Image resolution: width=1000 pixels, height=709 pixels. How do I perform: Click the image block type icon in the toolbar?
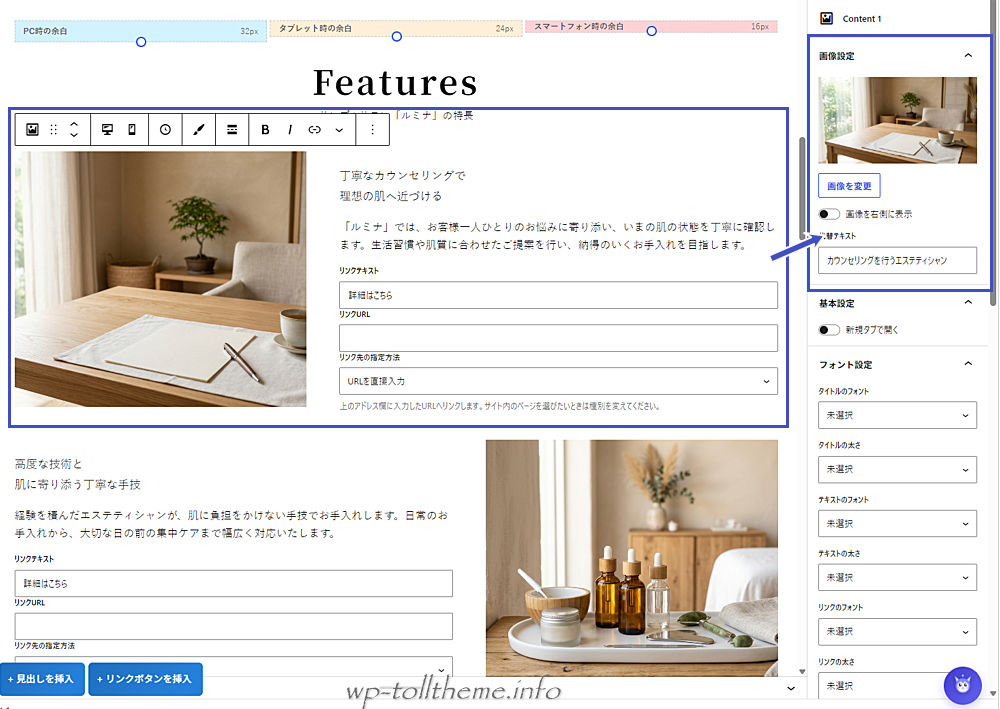(x=33, y=129)
